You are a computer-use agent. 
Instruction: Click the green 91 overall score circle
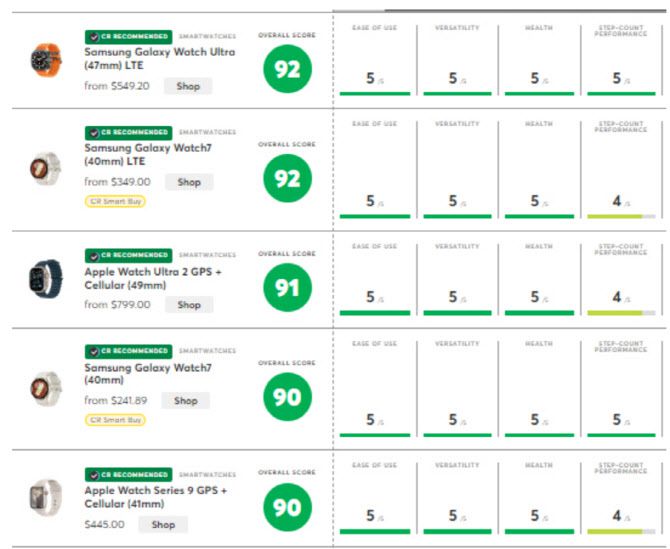pyautogui.click(x=287, y=289)
